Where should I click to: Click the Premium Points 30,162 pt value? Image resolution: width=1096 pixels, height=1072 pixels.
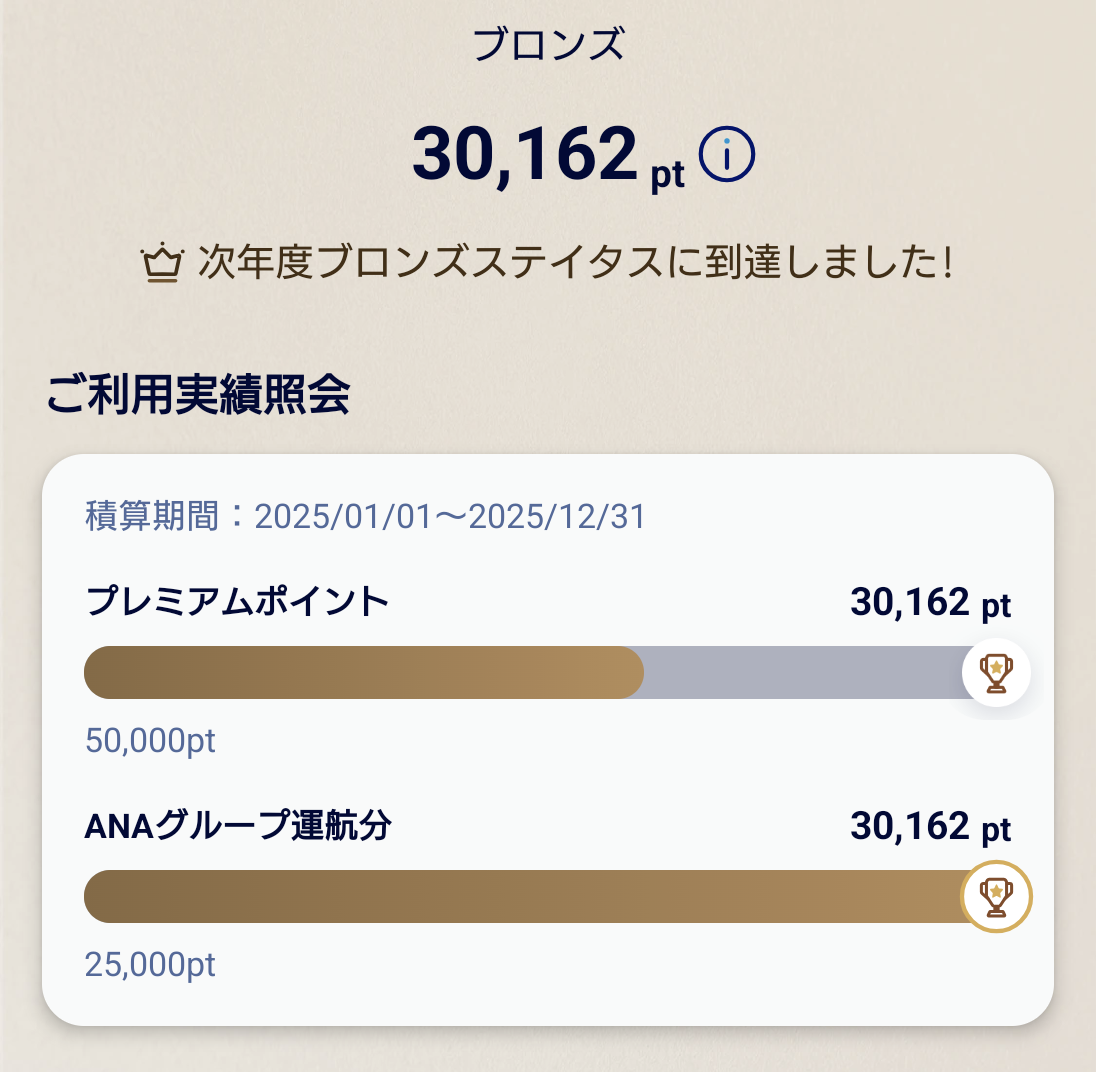[x=930, y=602]
